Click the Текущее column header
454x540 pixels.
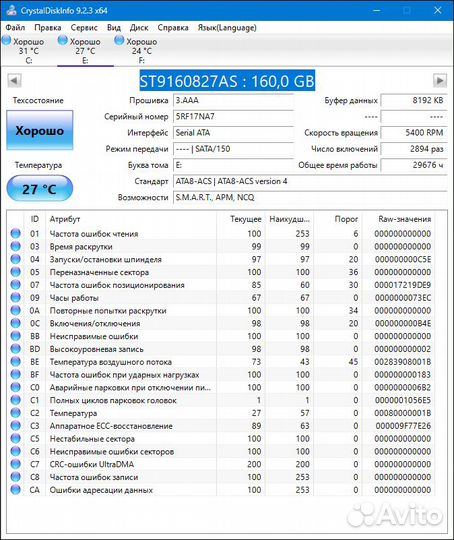click(241, 219)
